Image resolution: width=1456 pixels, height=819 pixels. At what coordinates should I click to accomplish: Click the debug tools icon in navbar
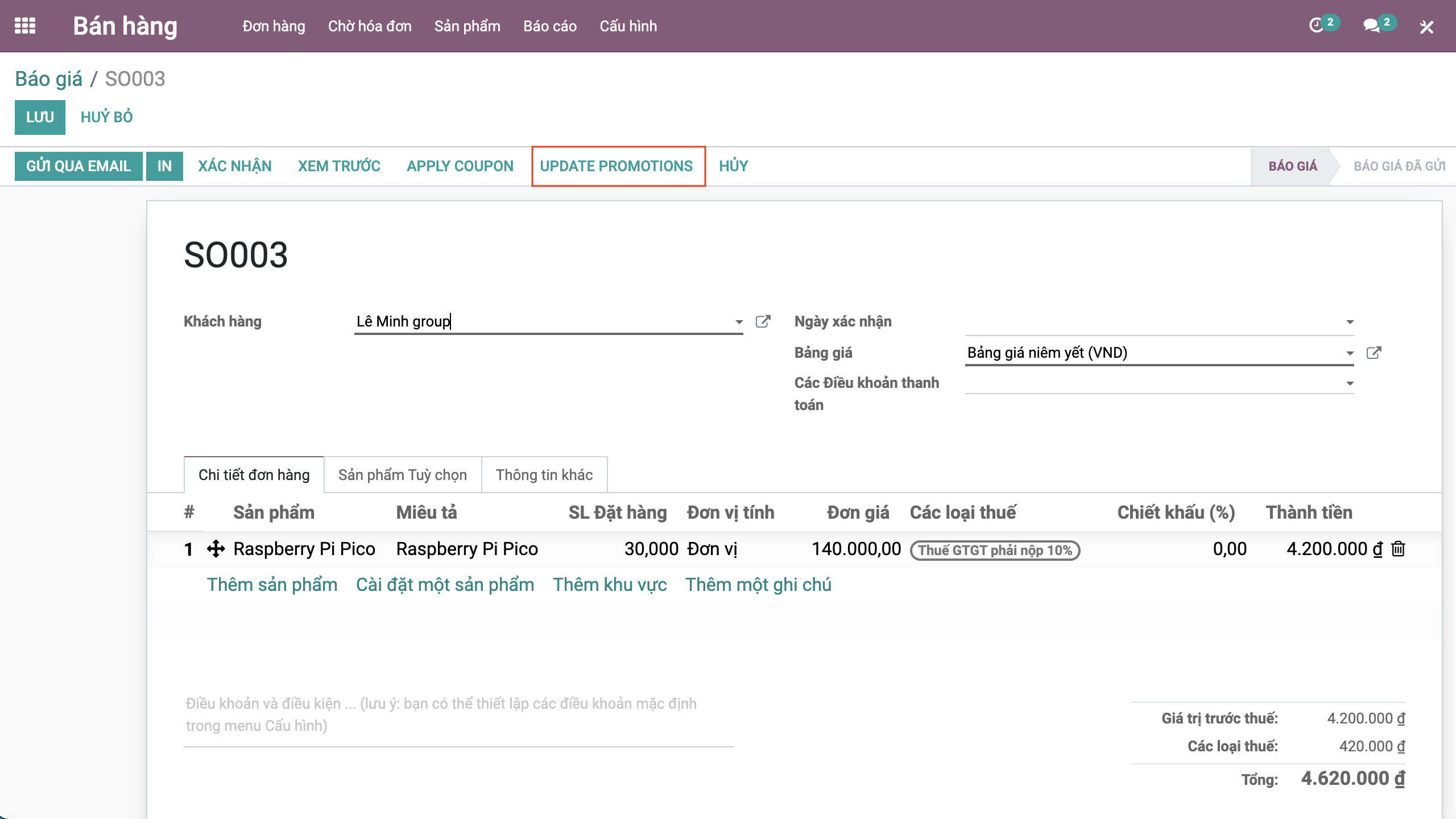tap(1426, 27)
